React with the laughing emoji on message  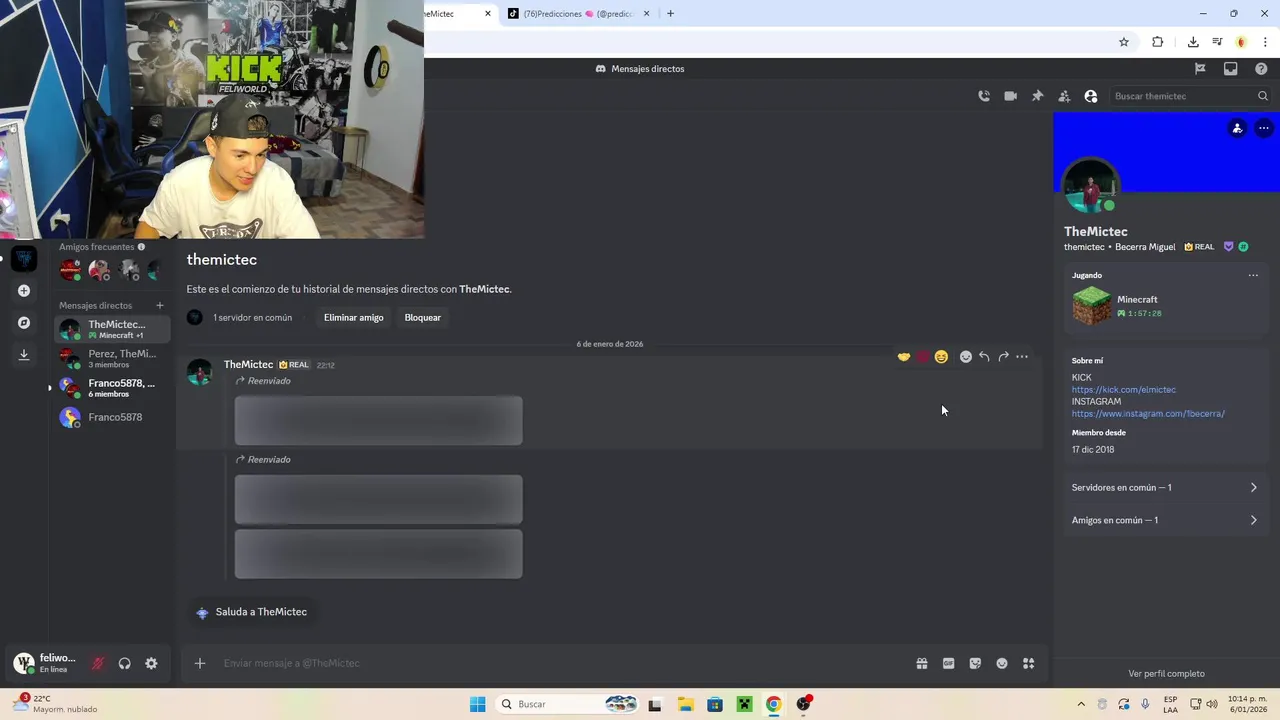pyautogui.click(x=941, y=357)
